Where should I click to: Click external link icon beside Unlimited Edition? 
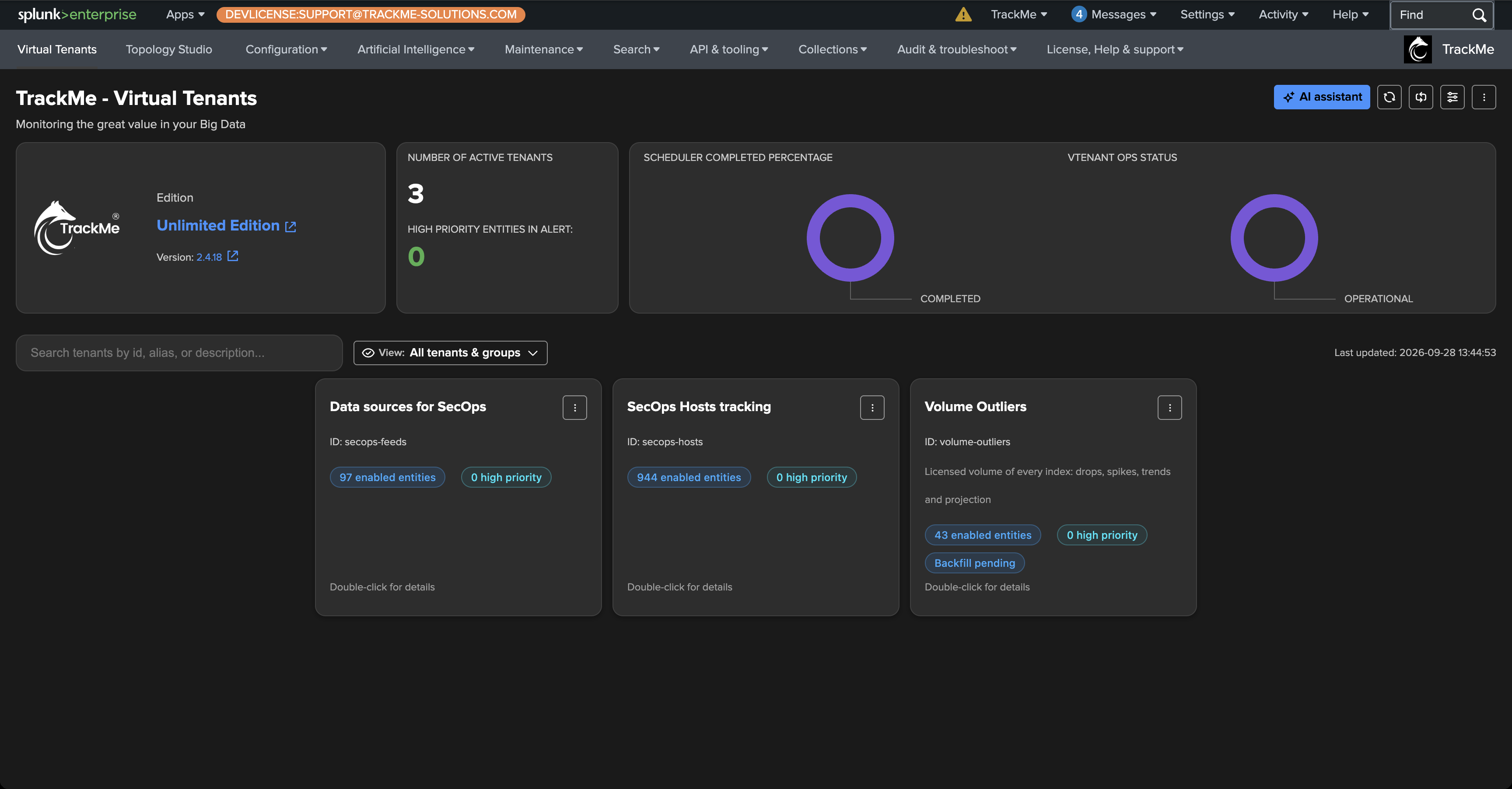290,227
